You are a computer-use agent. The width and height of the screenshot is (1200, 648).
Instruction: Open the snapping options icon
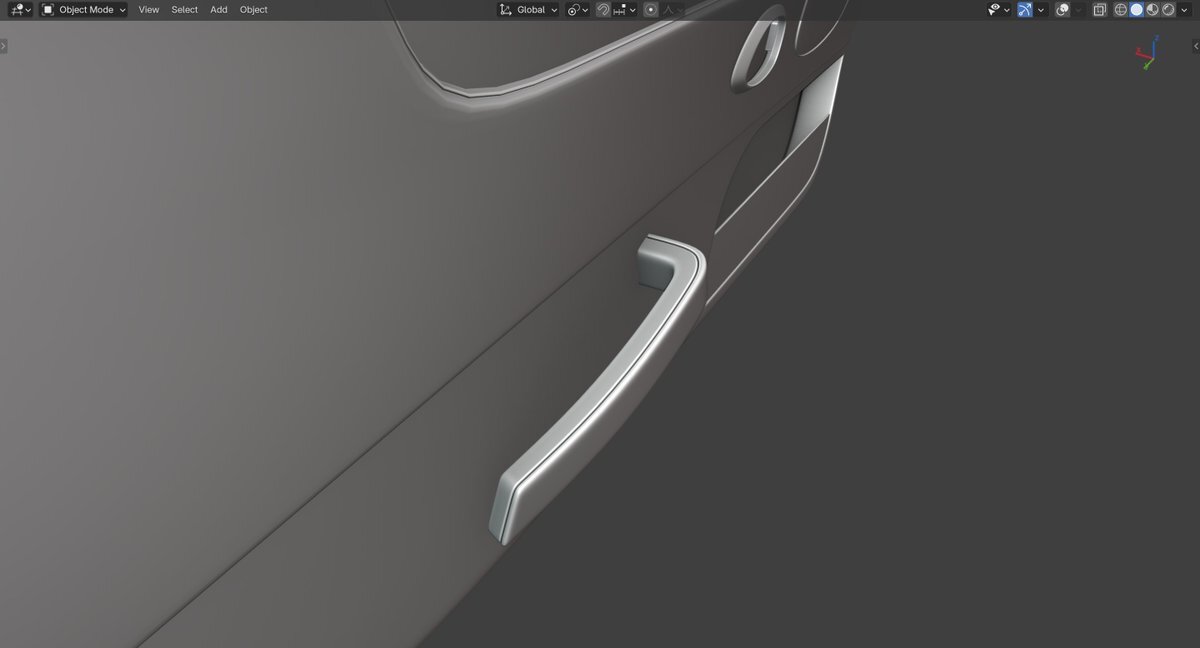pyautogui.click(x=625, y=10)
